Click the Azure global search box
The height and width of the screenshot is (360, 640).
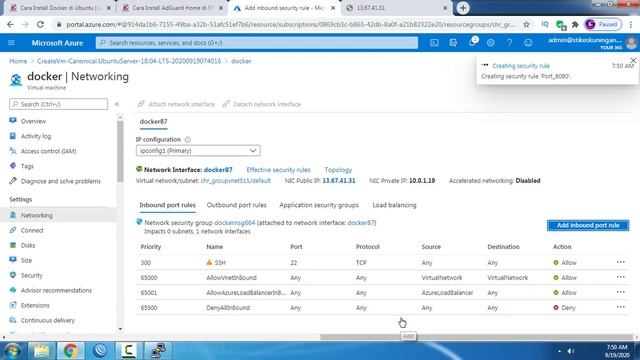[257, 43]
